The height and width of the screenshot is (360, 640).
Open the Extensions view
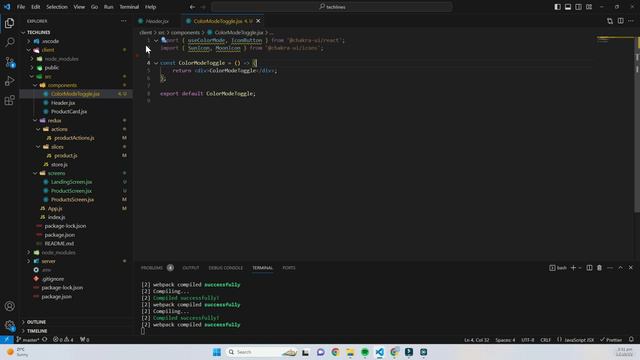(x=9, y=100)
